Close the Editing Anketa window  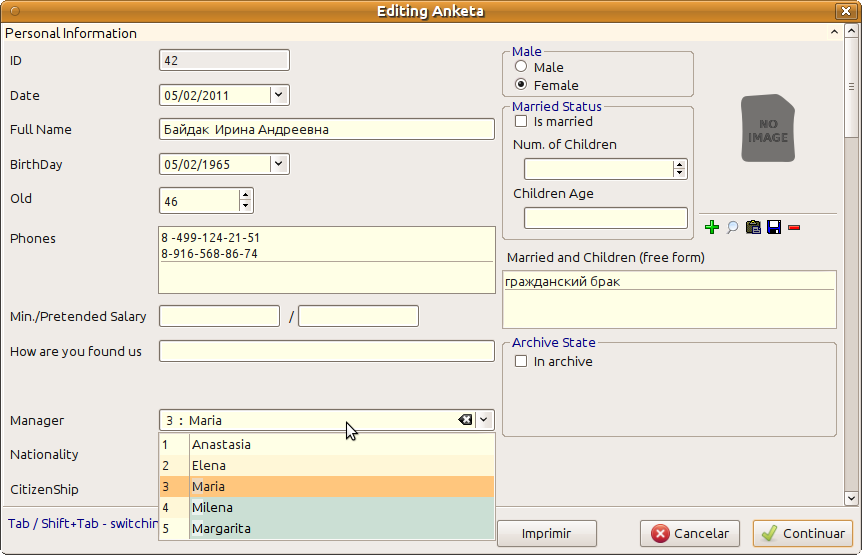click(846, 10)
